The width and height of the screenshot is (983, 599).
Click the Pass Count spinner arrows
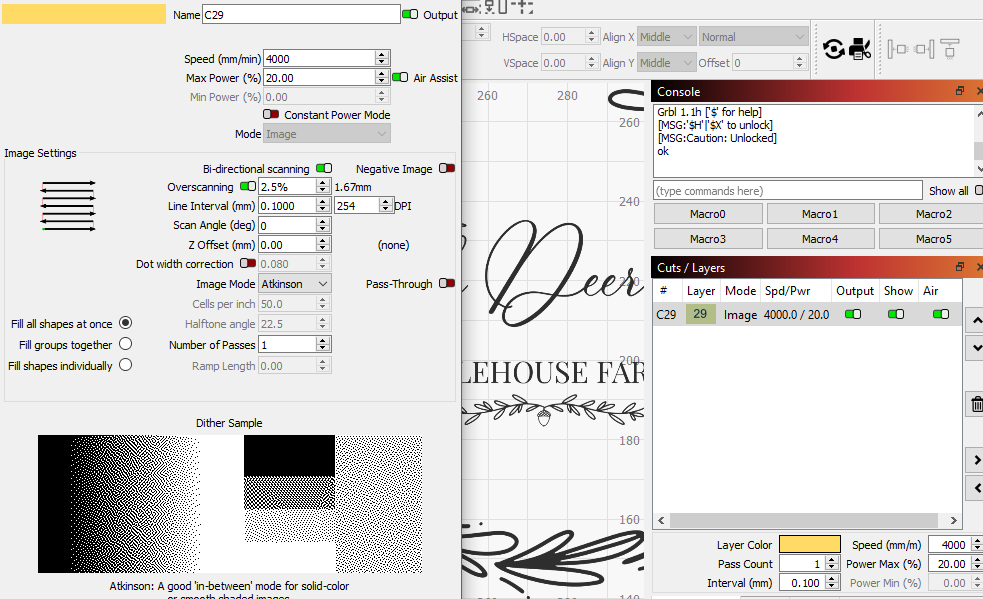831,564
